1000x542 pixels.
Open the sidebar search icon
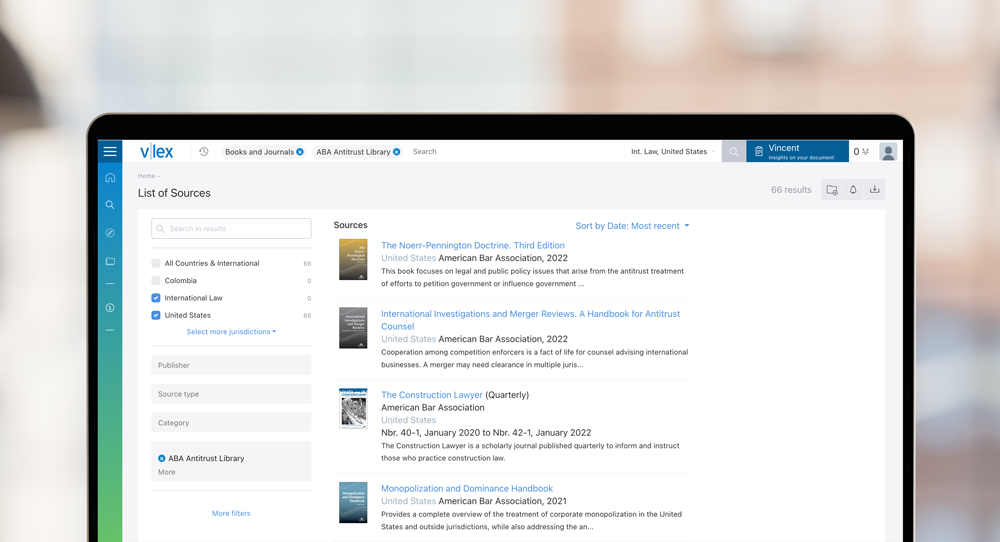110,205
